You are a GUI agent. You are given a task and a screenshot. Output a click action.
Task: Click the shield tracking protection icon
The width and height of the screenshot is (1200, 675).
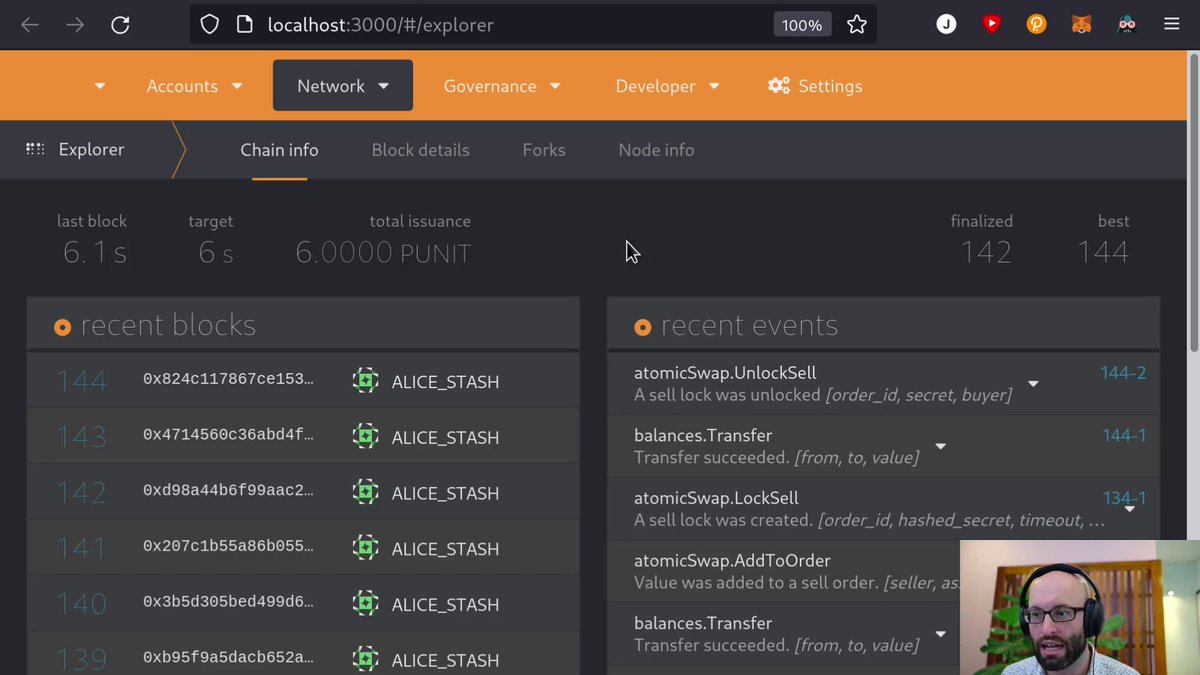(x=209, y=25)
